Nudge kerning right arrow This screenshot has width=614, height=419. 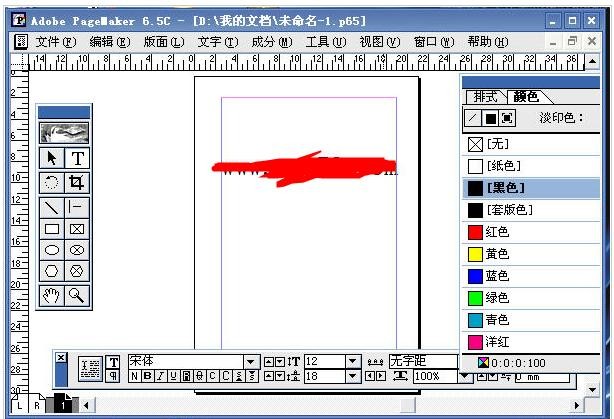[381, 376]
